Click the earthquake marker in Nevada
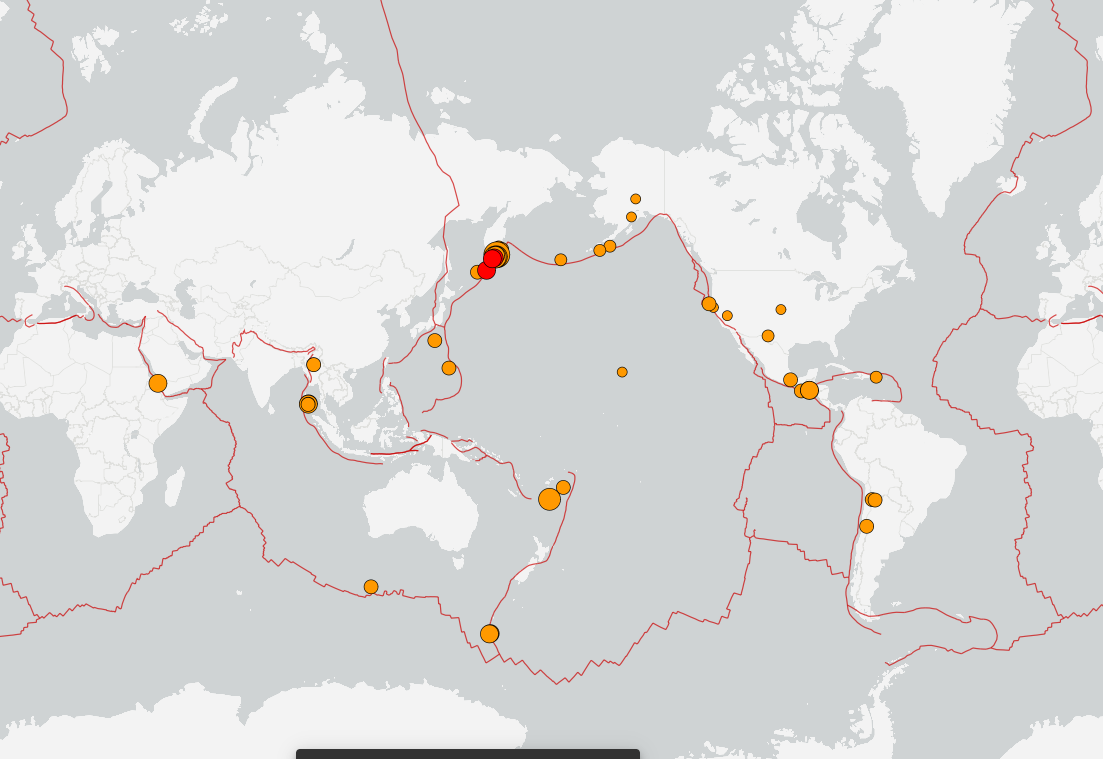Image resolution: width=1103 pixels, height=759 pixels. [727, 316]
